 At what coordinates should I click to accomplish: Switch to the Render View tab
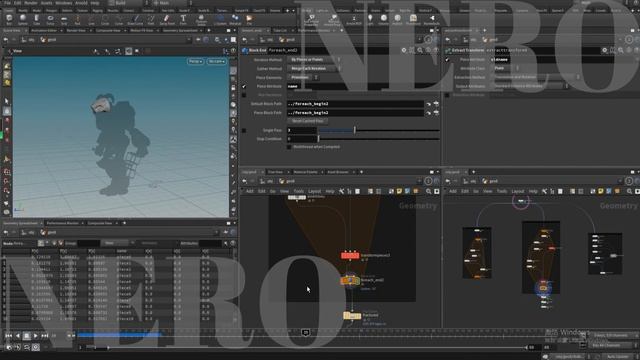[76, 31]
